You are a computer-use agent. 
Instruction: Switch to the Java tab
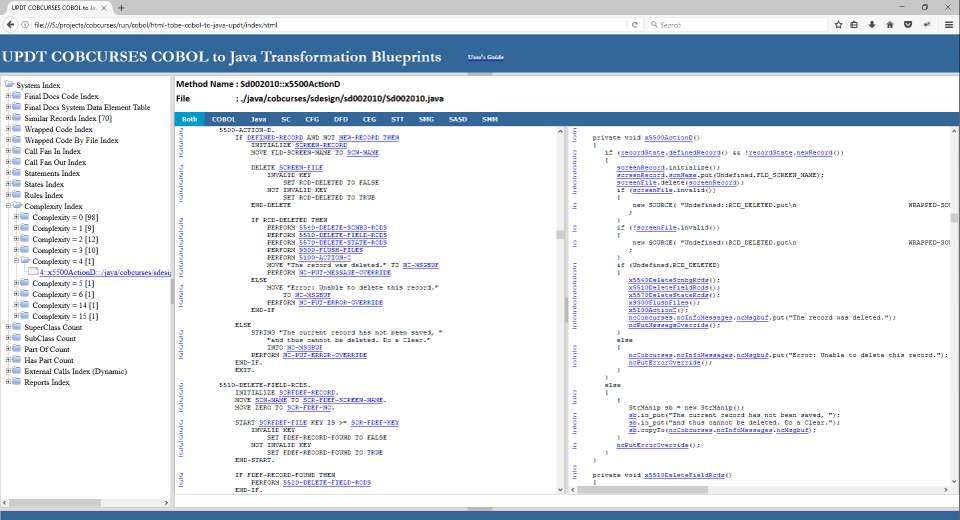(258, 119)
